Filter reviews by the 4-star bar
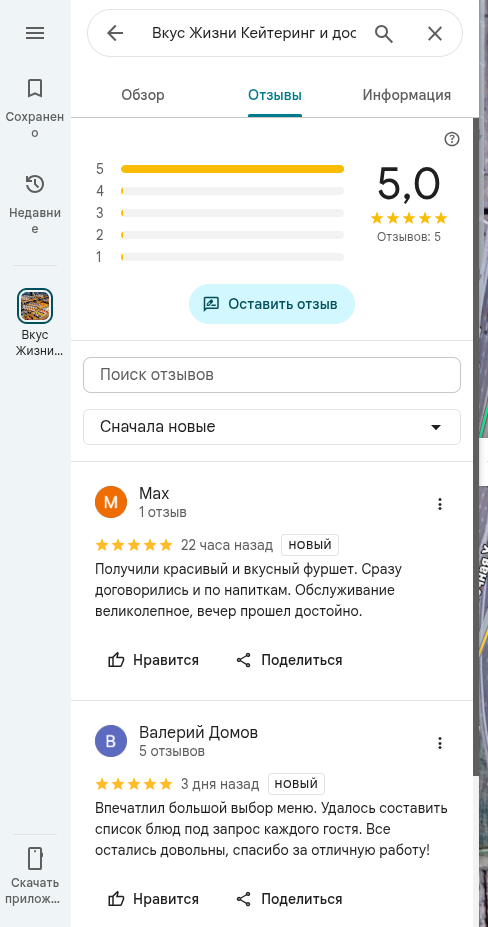The height and width of the screenshot is (927, 488). (232, 191)
